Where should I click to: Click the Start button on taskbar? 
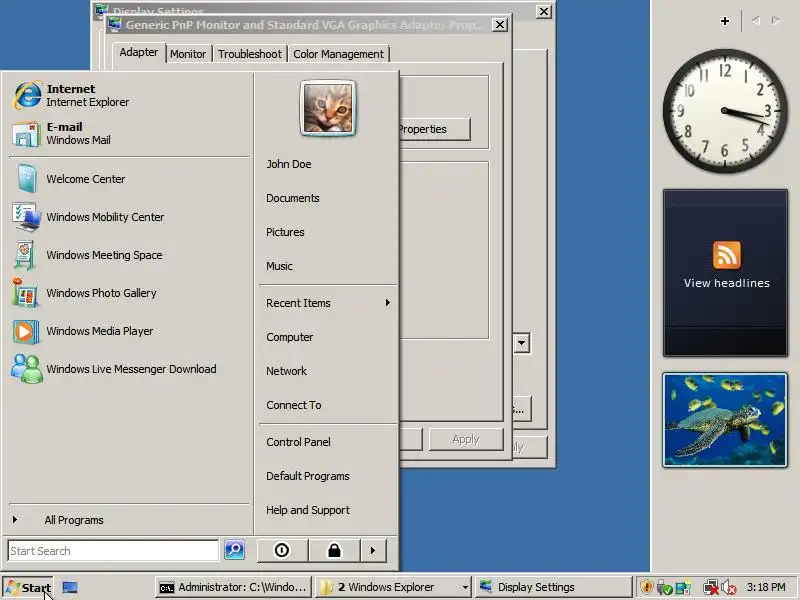(x=28, y=588)
